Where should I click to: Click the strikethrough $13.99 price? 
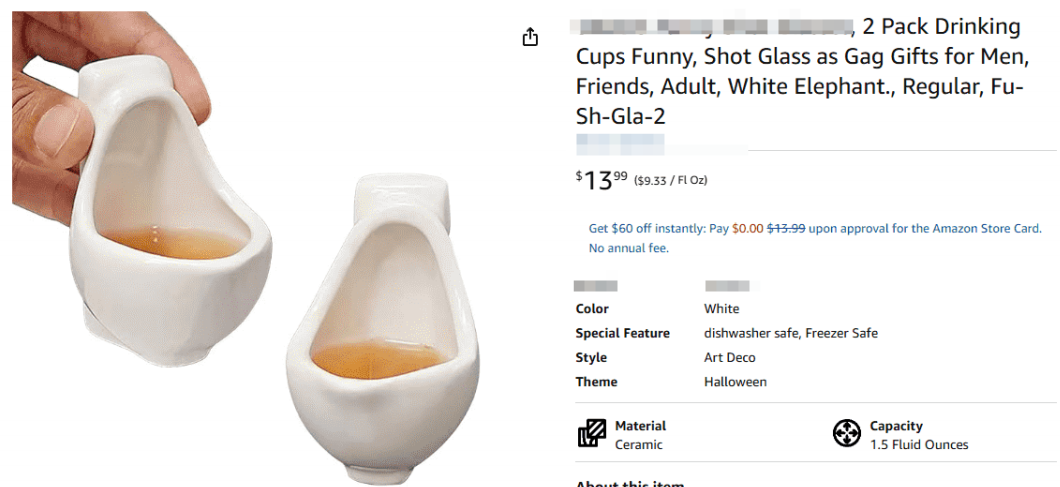coord(785,229)
